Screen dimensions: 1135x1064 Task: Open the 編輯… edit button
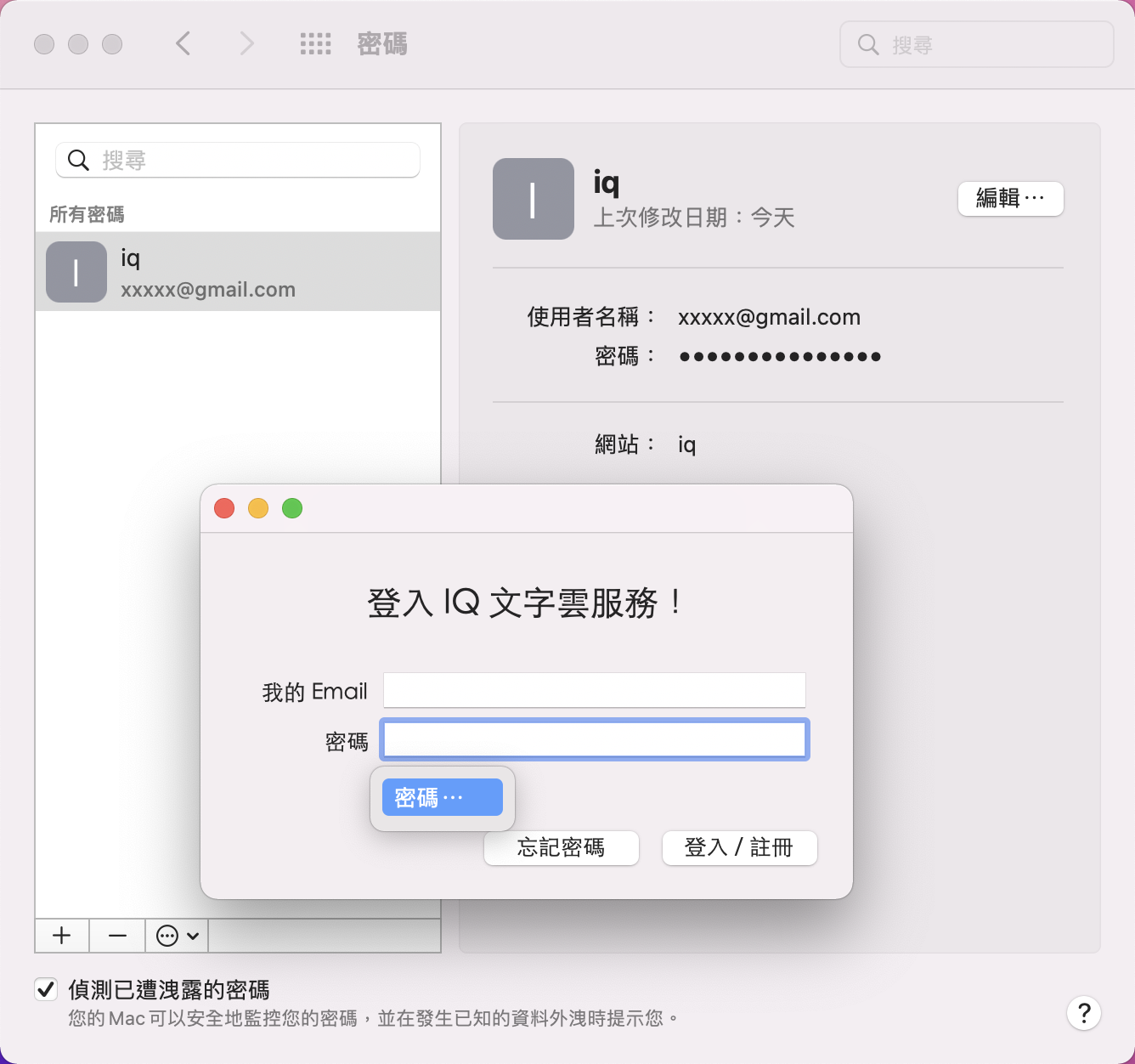click(1011, 199)
